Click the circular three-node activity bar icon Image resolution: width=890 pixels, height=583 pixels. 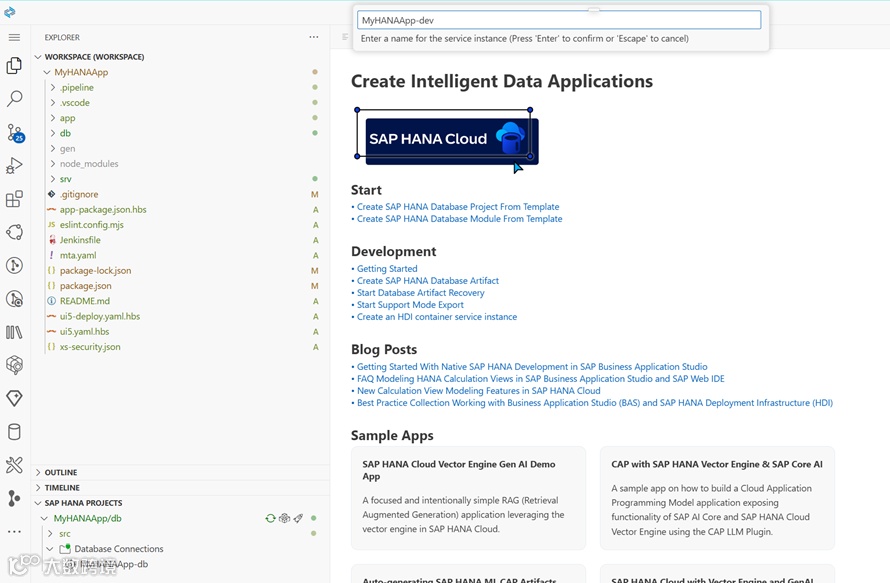pos(14,232)
